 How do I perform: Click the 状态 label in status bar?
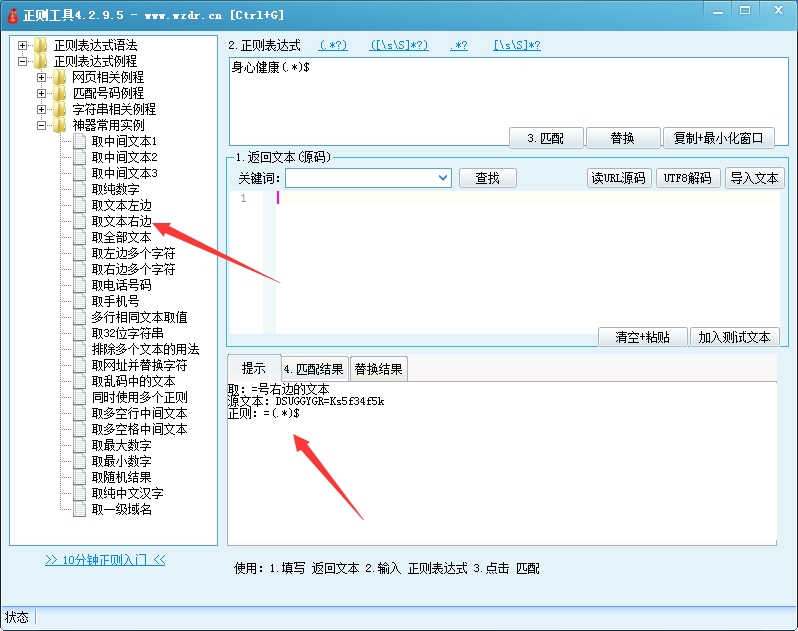point(17,617)
